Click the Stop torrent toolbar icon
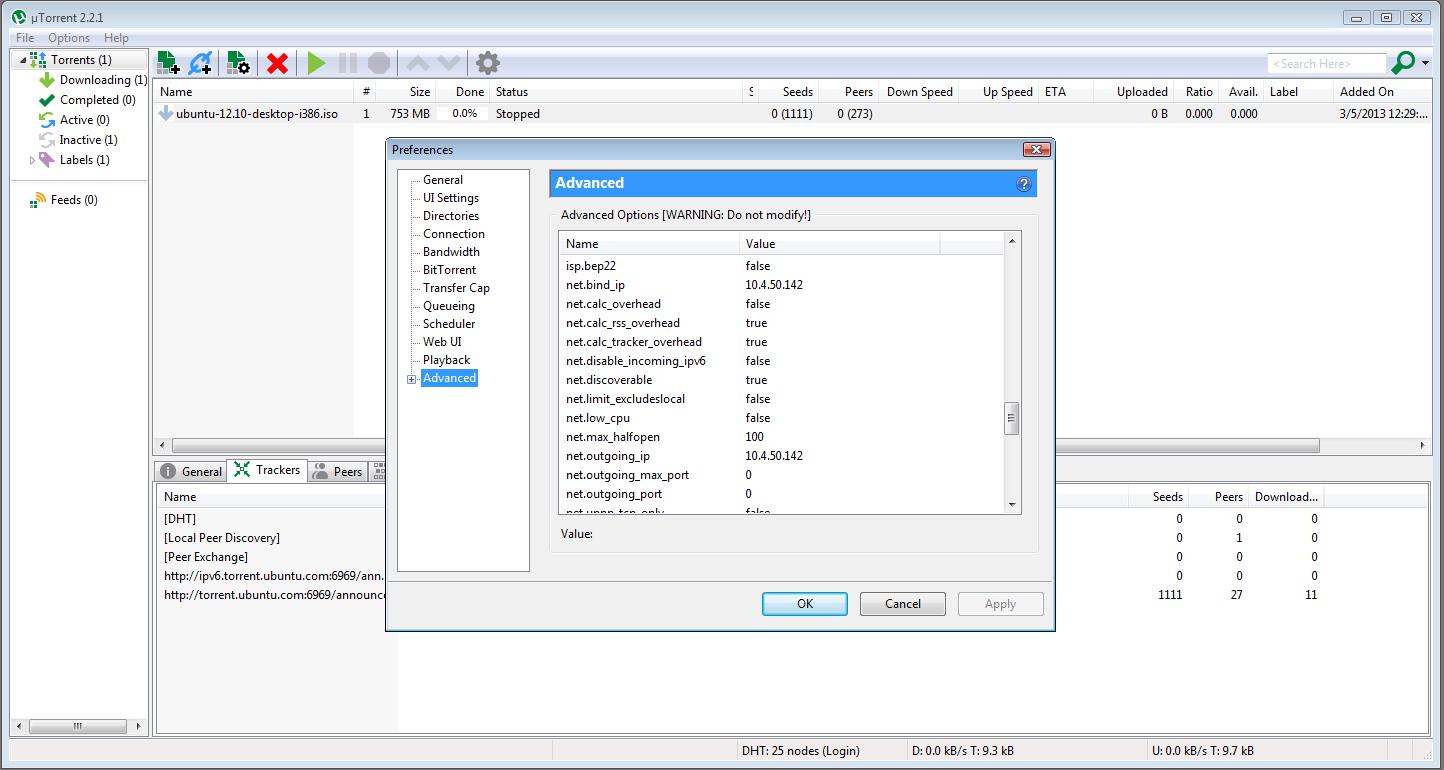Viewport: 1444px width, 770px height. [x=378, y=63]
